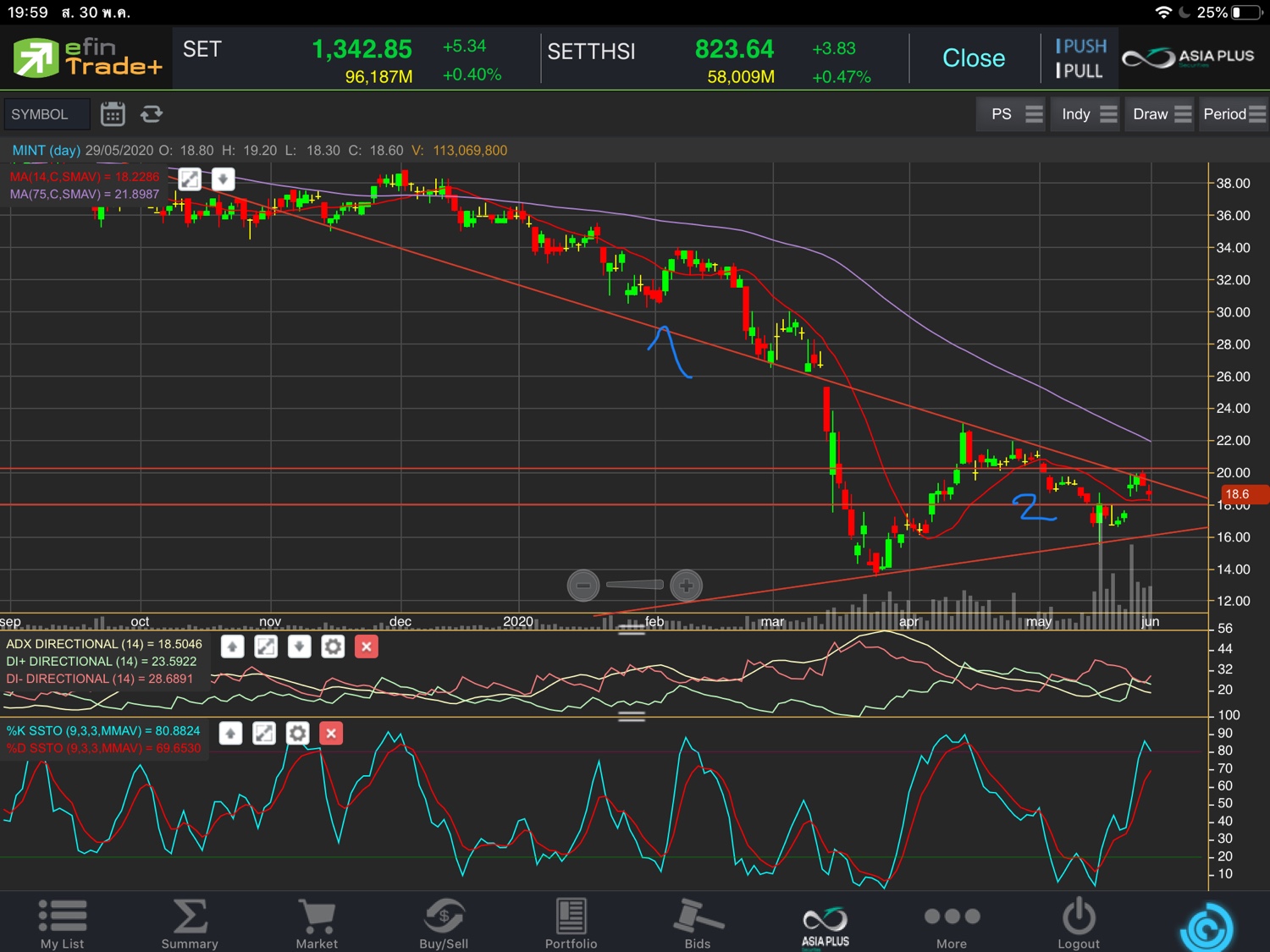Open the Indy indicators dropdown
This screenshot has height=952, width=1270.
tap(1087, 113)
